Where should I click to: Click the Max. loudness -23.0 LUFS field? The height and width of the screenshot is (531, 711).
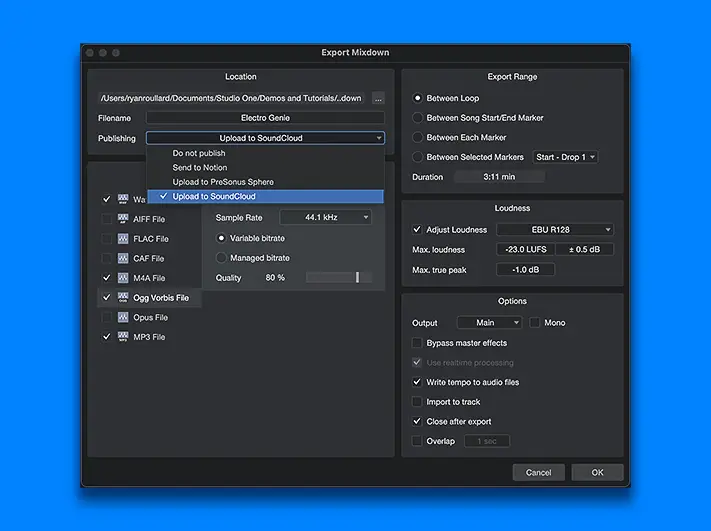526,249
